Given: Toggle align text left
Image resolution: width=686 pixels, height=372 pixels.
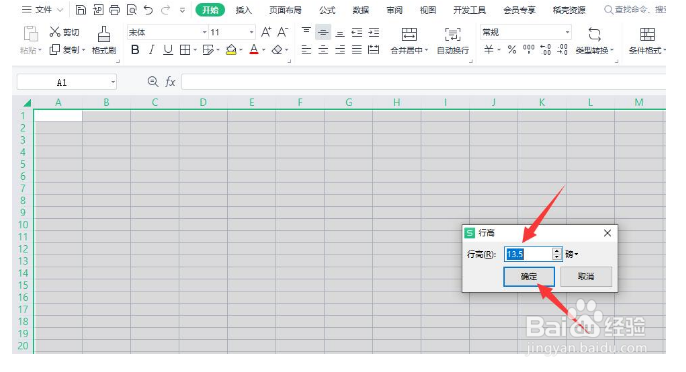Looking at the screenshot, I should click(306, 50).
